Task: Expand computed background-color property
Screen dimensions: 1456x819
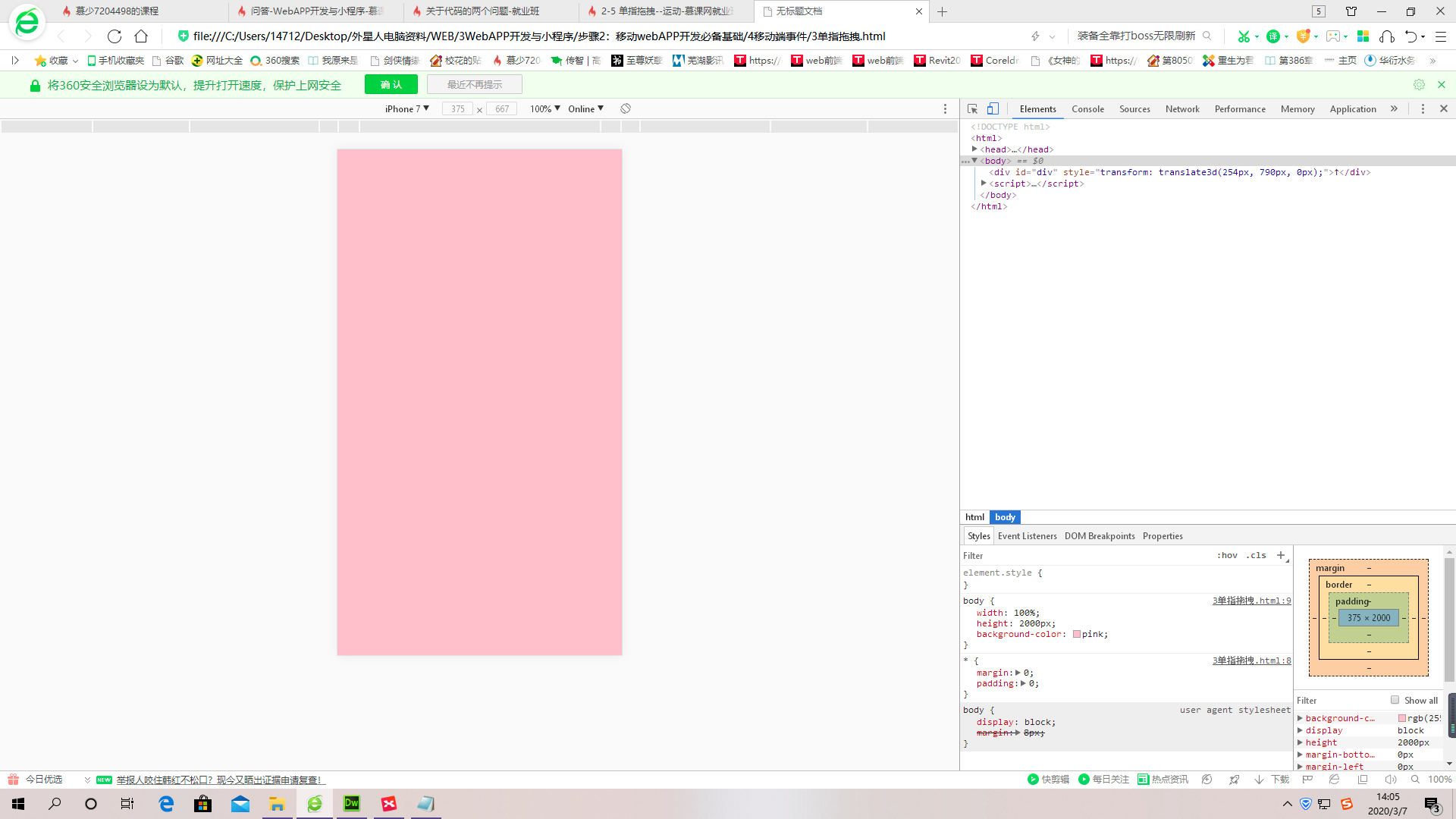Action: tap(1300, 718)
